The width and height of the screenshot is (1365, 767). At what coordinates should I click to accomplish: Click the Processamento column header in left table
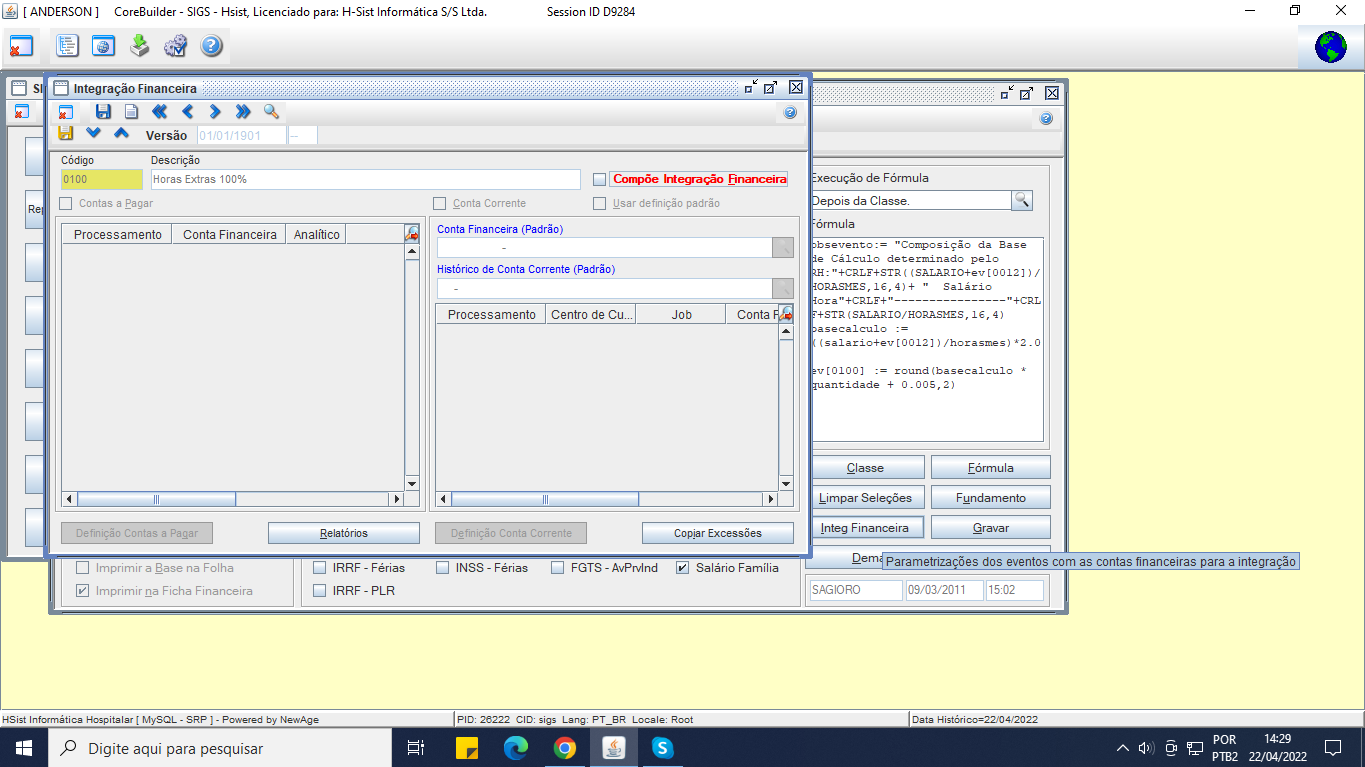click(117, 234)
